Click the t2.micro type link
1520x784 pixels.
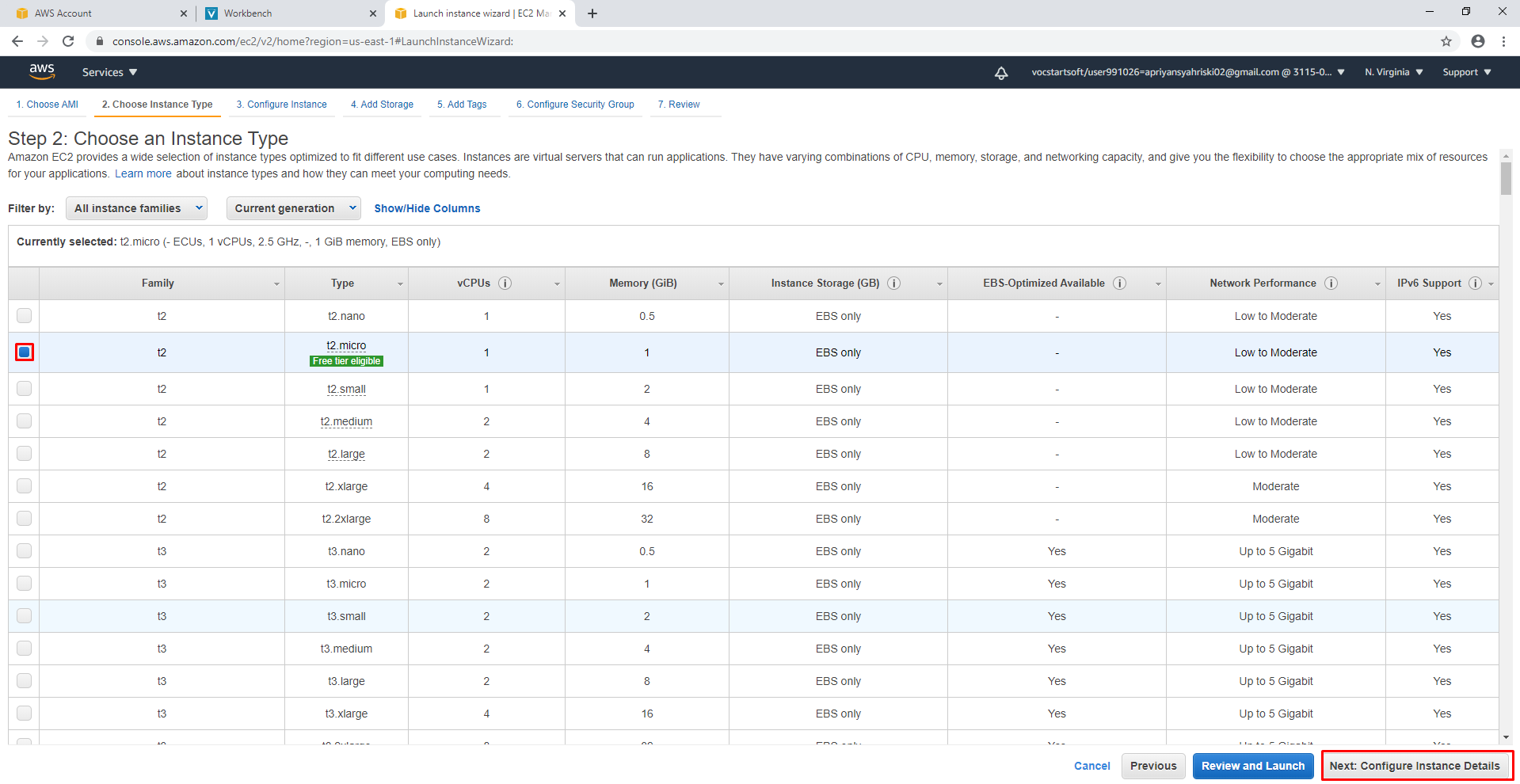[346, 345]
